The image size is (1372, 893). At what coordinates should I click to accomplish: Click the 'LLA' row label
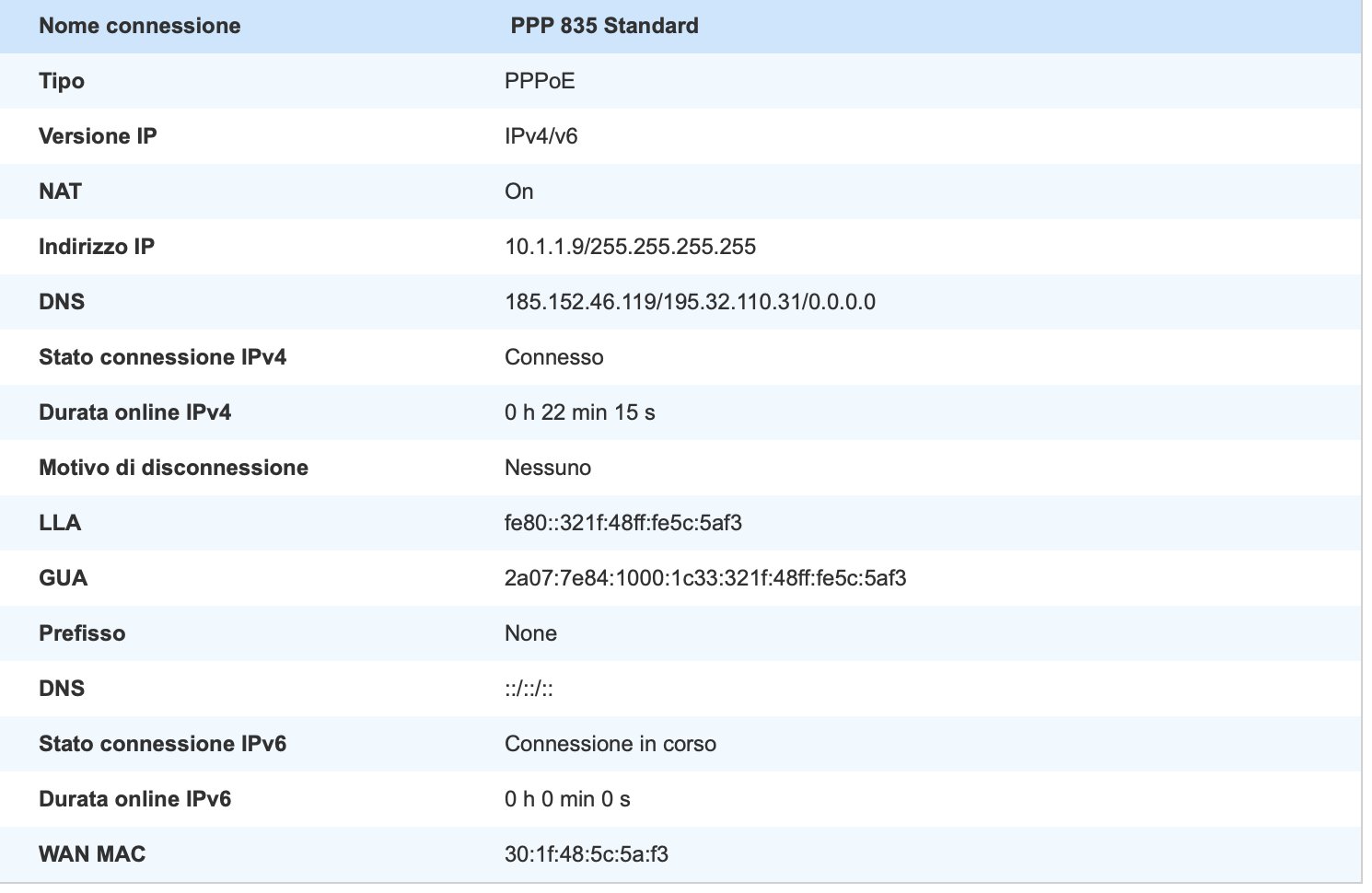point(60,523)
